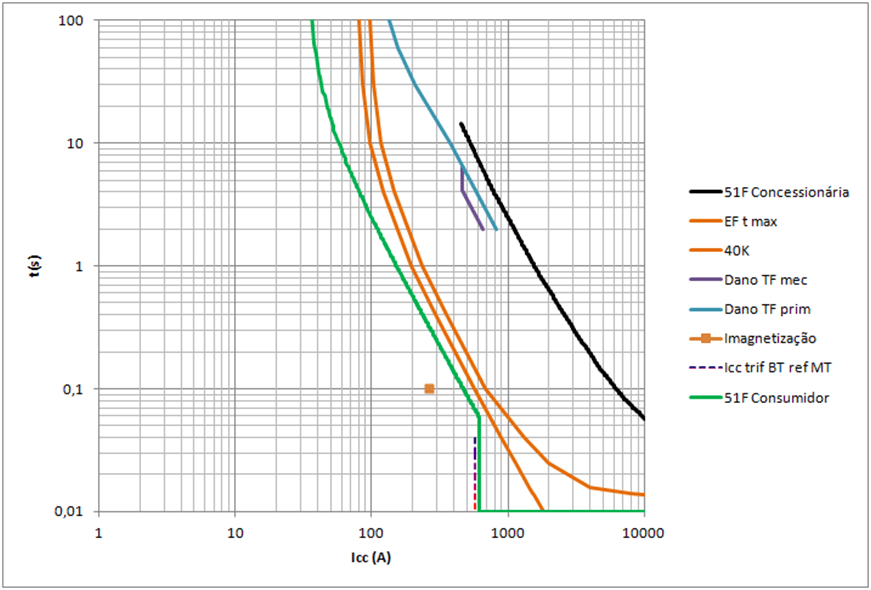871x590 pixels.
Task: Select the dashed line swatch for Icc trif BT ref MT
Action: [705, 368]
